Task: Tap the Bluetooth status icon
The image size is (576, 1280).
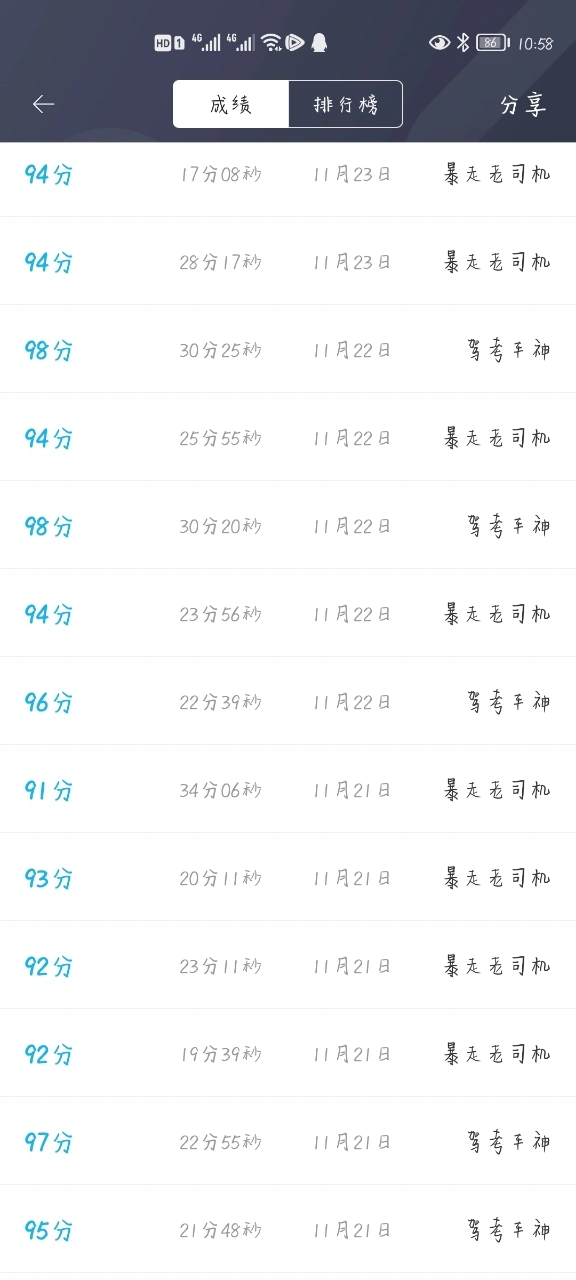Action: point(463,42)
